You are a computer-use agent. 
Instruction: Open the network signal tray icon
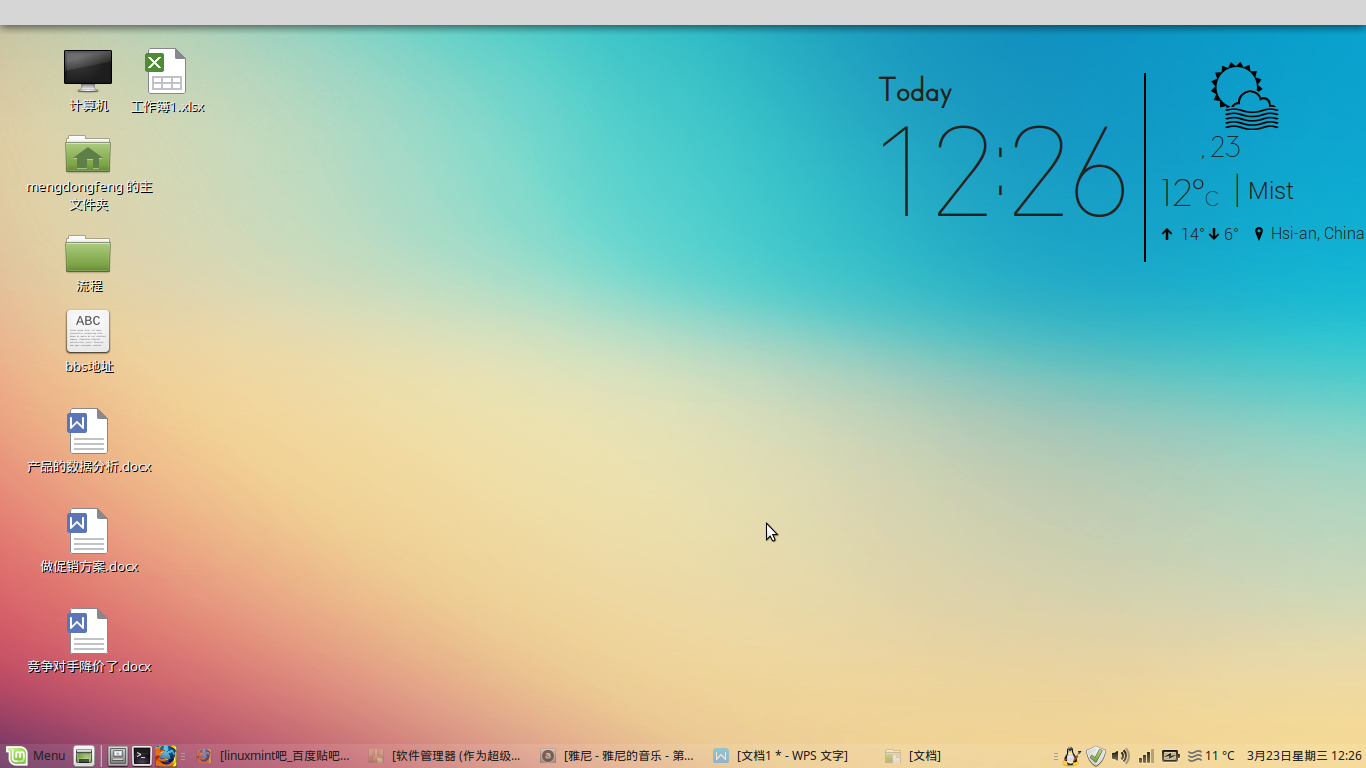click(x=1146, y=756)
